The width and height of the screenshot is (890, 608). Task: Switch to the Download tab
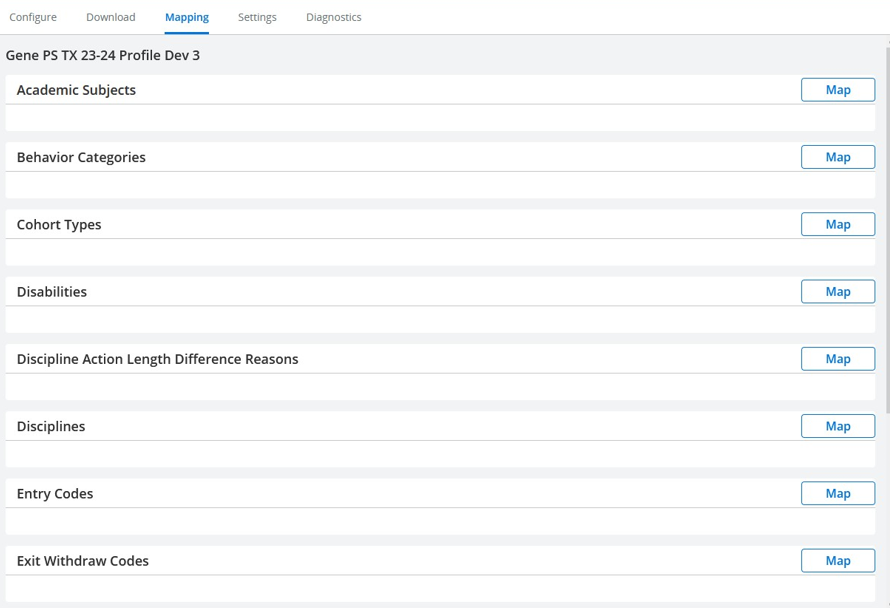click(110, 17)
